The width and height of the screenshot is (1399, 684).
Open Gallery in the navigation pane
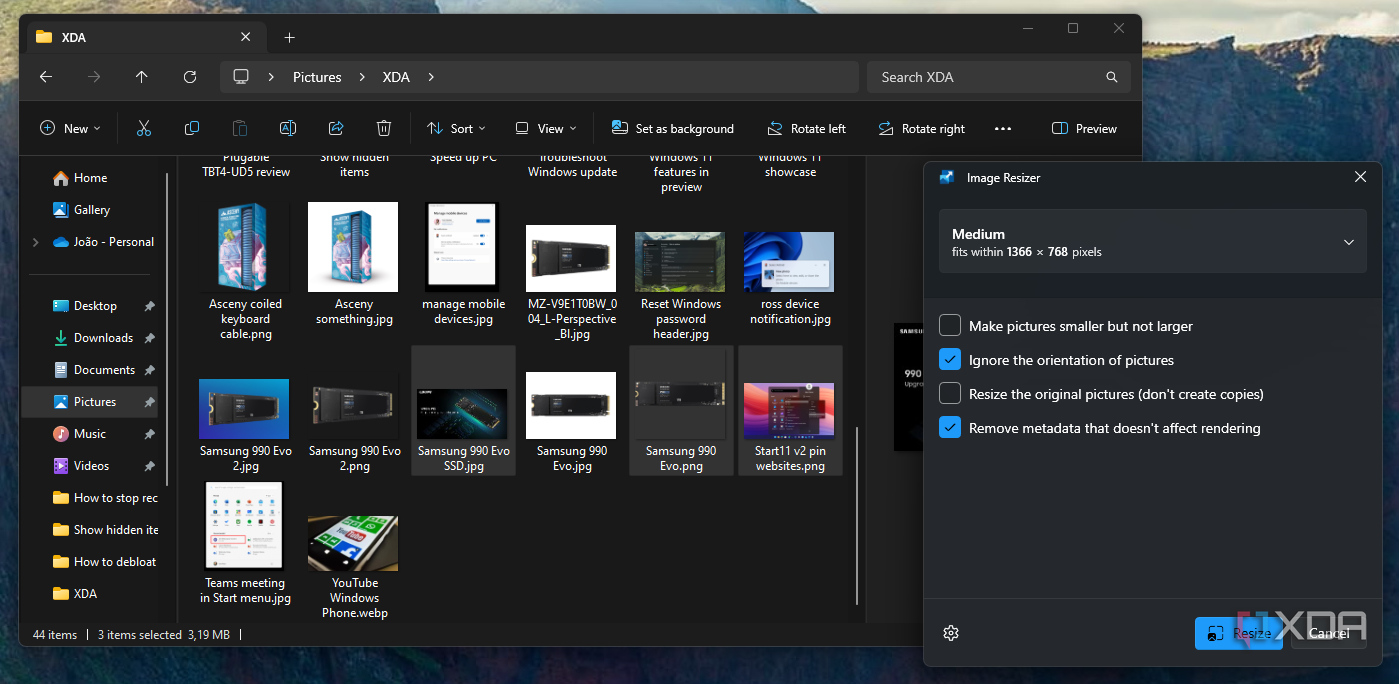pos(92,210)
